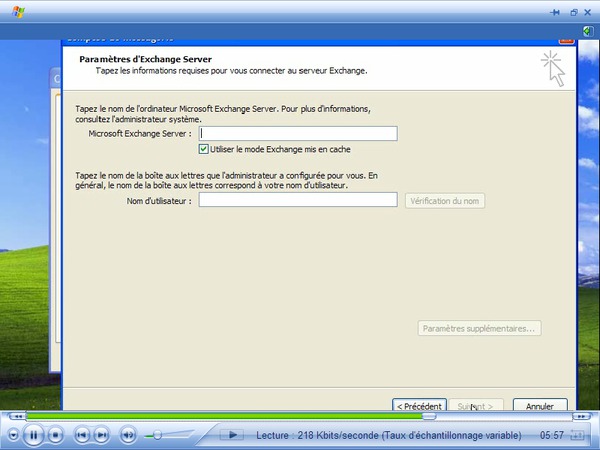Image resolution: width=600 pixels, height=450 pixels.
Task: Click the seek bar thumb
Action: [429, 416]
